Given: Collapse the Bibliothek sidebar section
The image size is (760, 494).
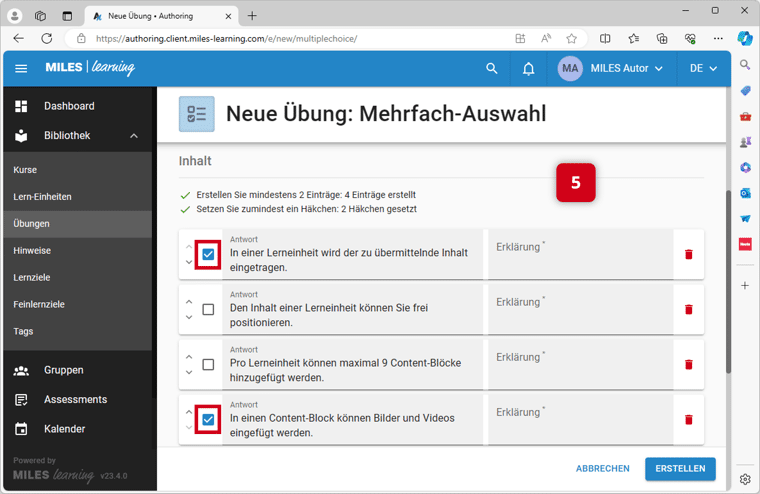Looking at the screenshot, I should [x=134, y=136].
